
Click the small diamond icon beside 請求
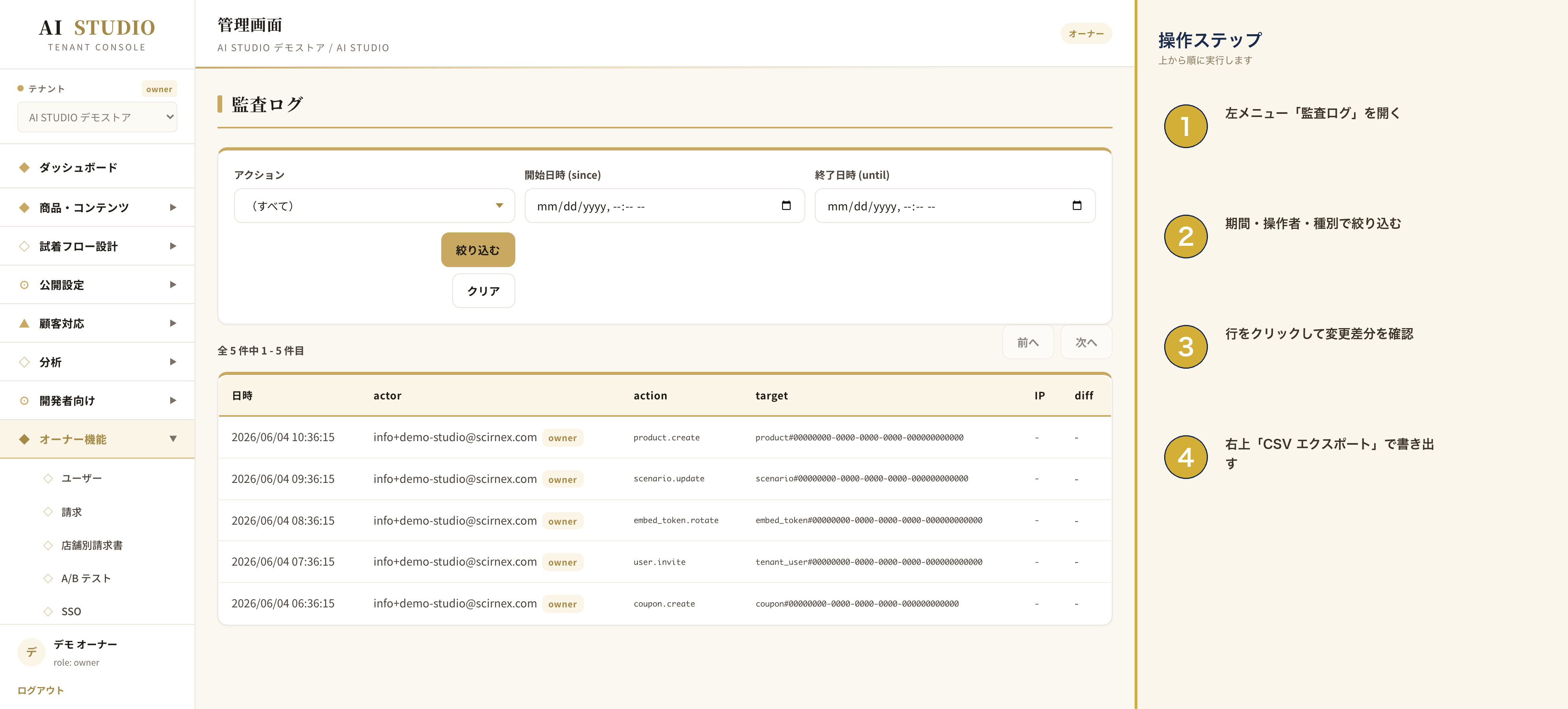[48, 512]
